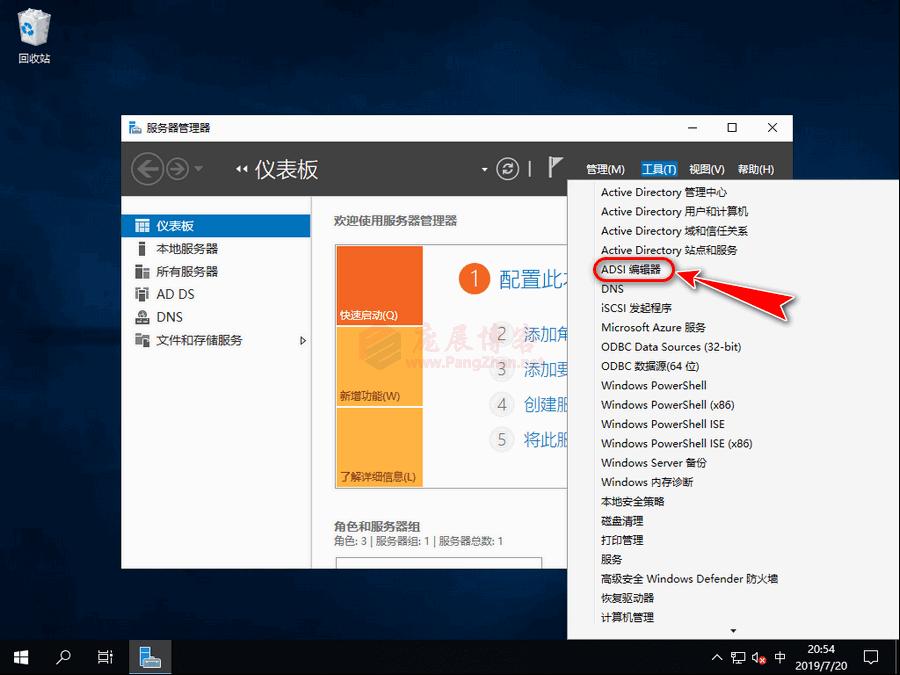Screen dimensions: 900x675
Task: Expand 文件和存储服务 in the sidebar
Action: click(x=303, y=339)
